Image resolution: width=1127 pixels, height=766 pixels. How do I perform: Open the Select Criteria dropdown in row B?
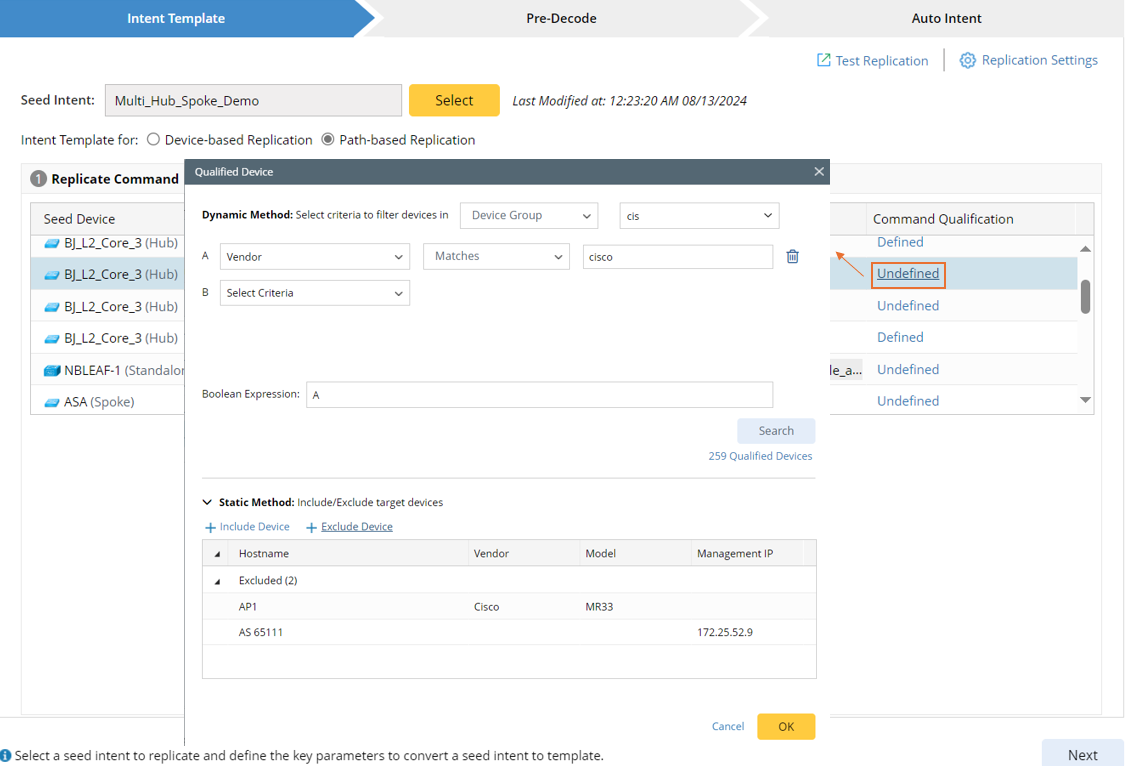click(314, 293)
